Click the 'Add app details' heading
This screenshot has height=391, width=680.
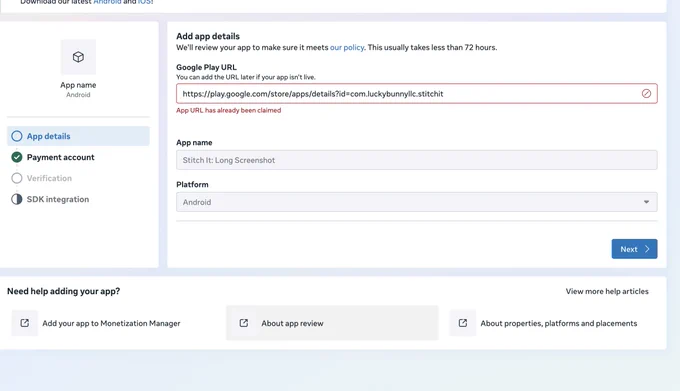pos(208,36)
